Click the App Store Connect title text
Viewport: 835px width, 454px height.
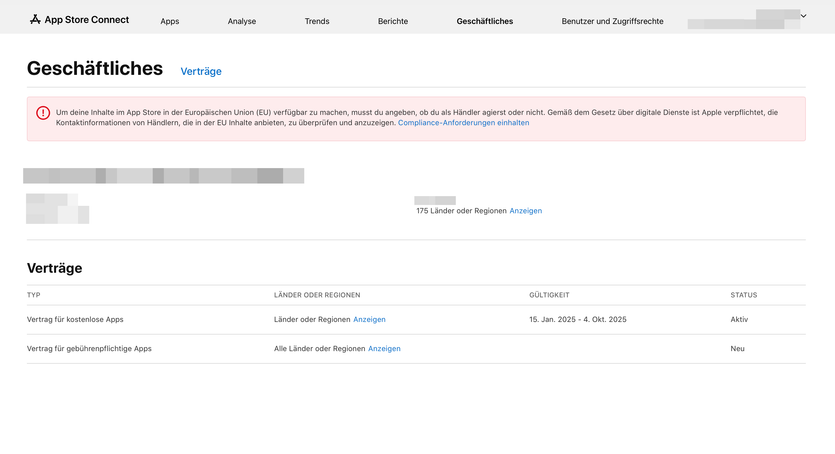87,20
